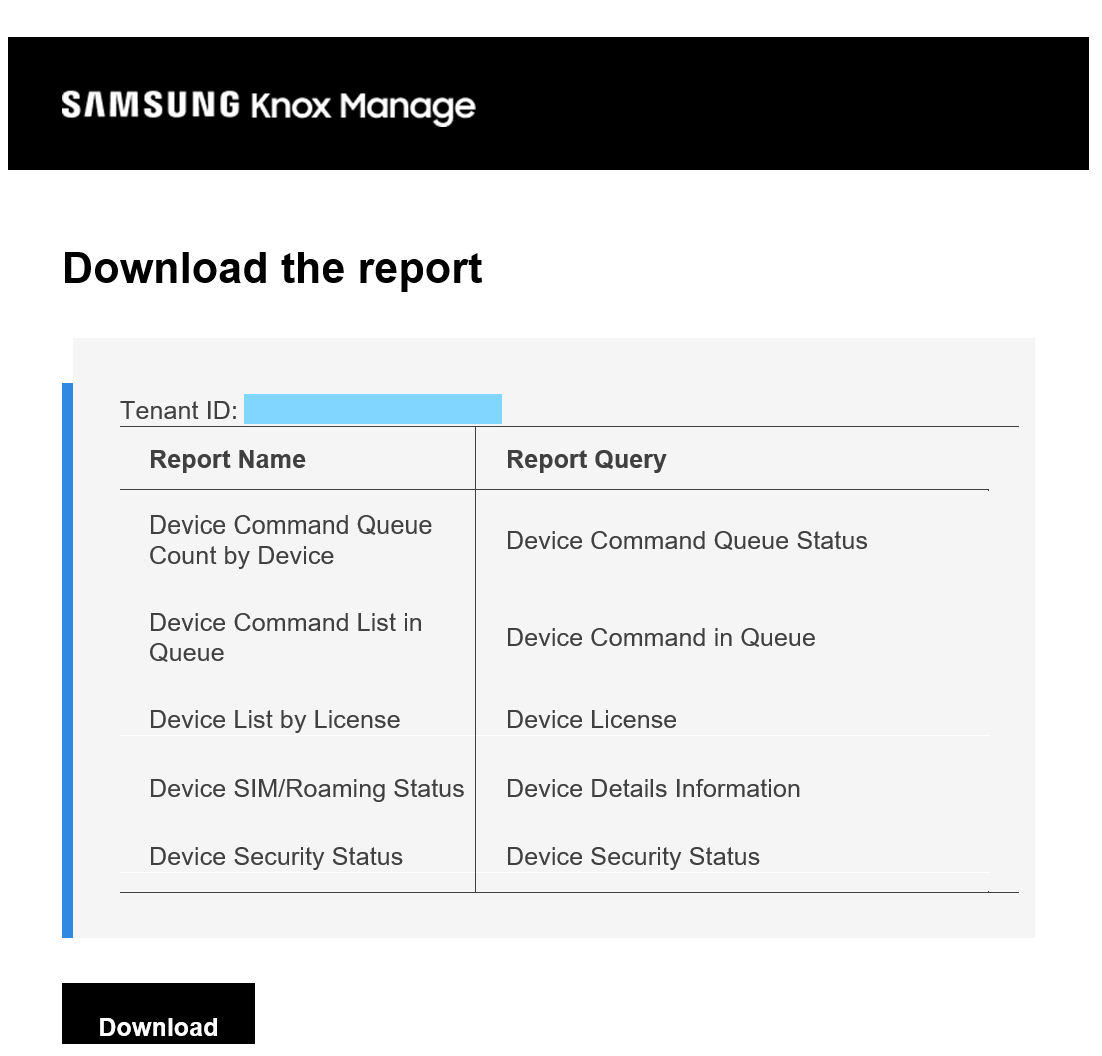Viewport: 1102px width, 1056px height.
Task: Select the Device List by License row
Action: point(274,719)
